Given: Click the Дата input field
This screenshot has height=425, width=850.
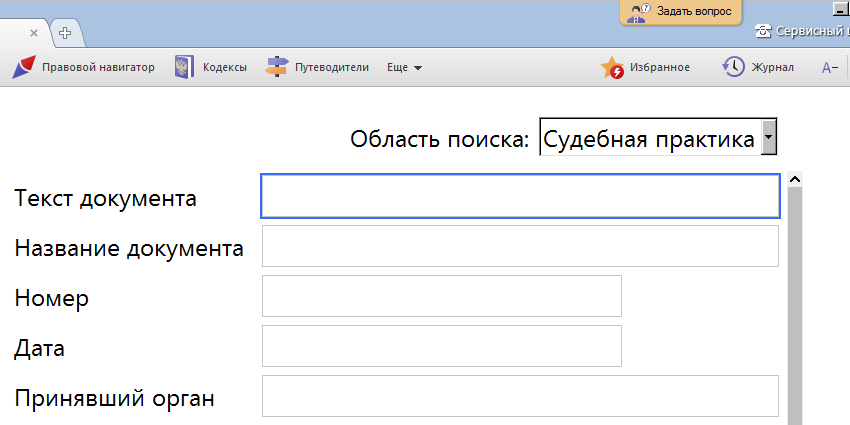Looking at the screenshot, I should (x=441, y=346).
